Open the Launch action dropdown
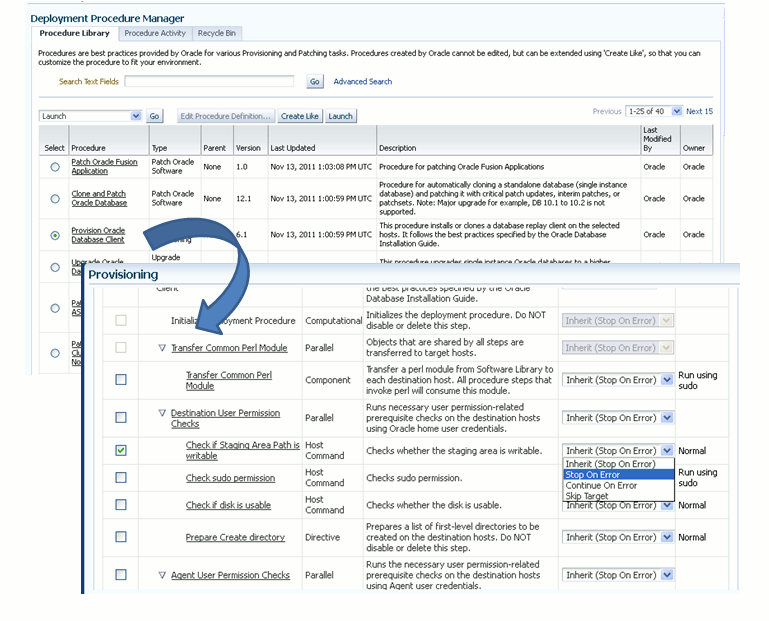Image resolution: width=769 pixels, height=621 pixels. pos(90,116)
